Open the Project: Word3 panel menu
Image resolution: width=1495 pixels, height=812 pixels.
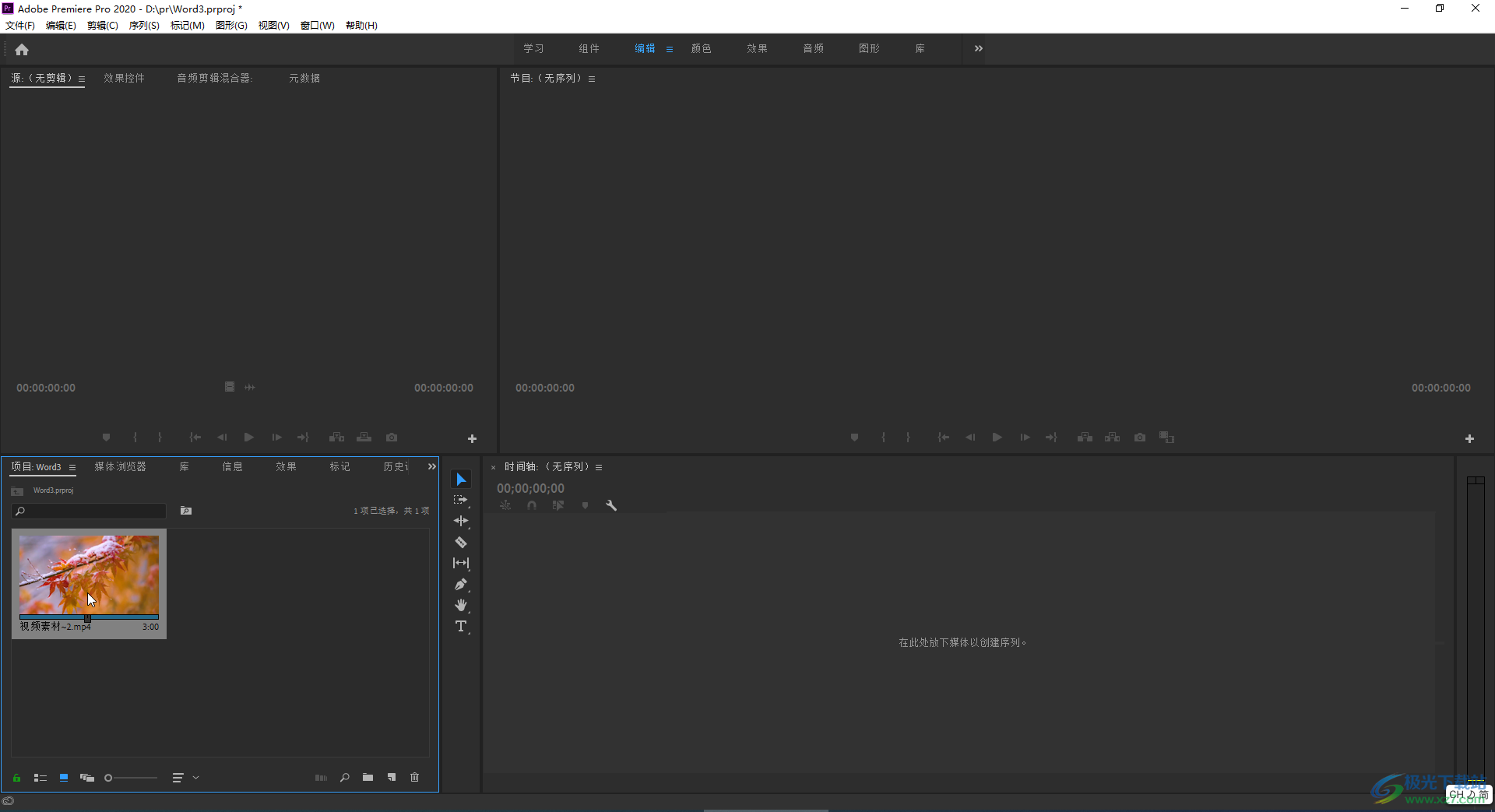72,467
